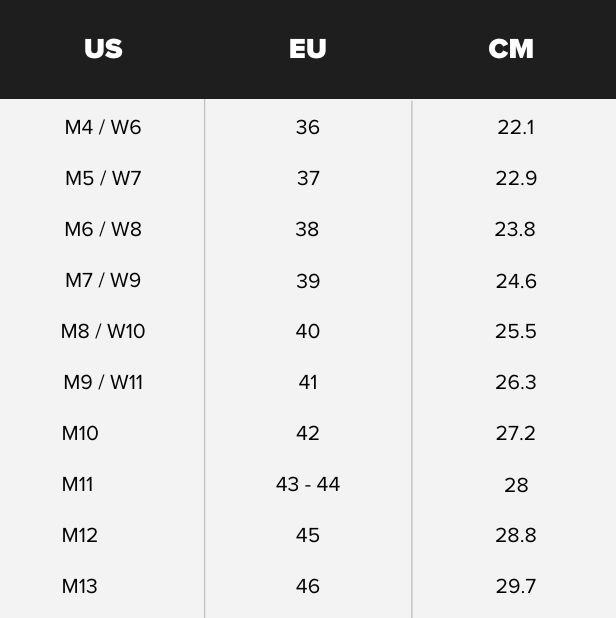Click the M11 US size cell

(77, 484)
